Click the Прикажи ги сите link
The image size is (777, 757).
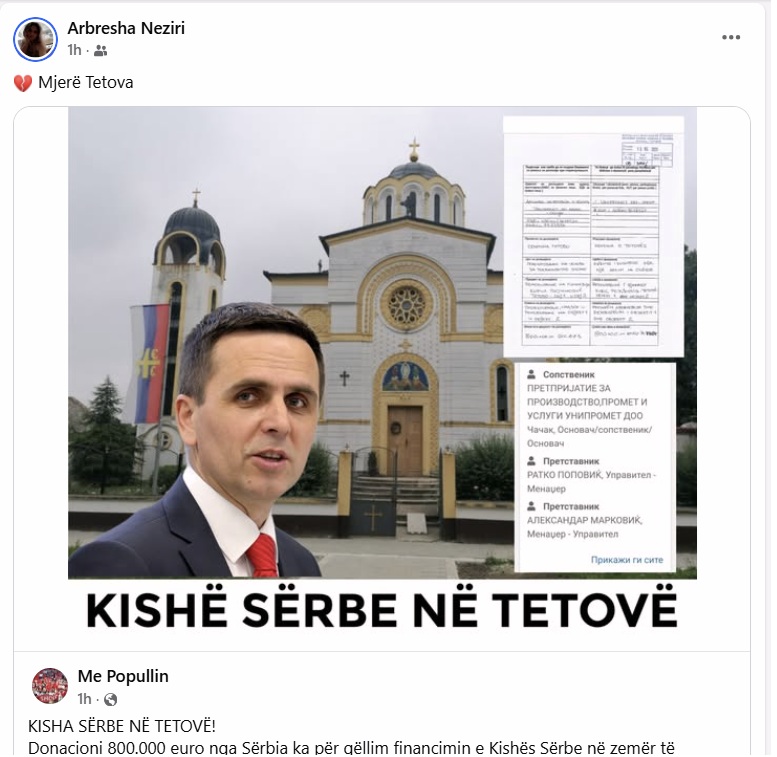626,560
